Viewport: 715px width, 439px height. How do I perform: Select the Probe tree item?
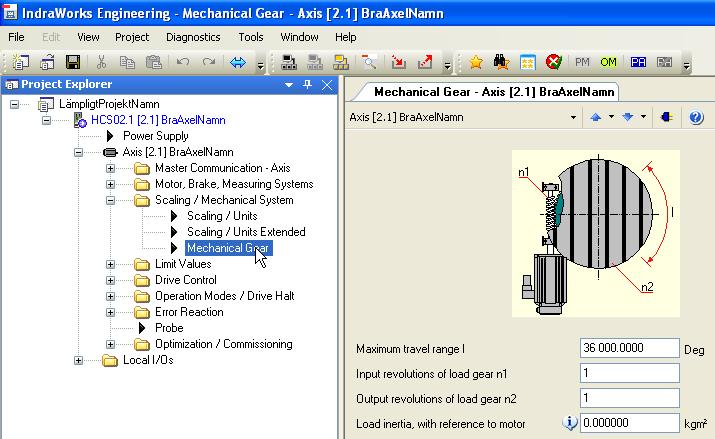tap(169, 328)
